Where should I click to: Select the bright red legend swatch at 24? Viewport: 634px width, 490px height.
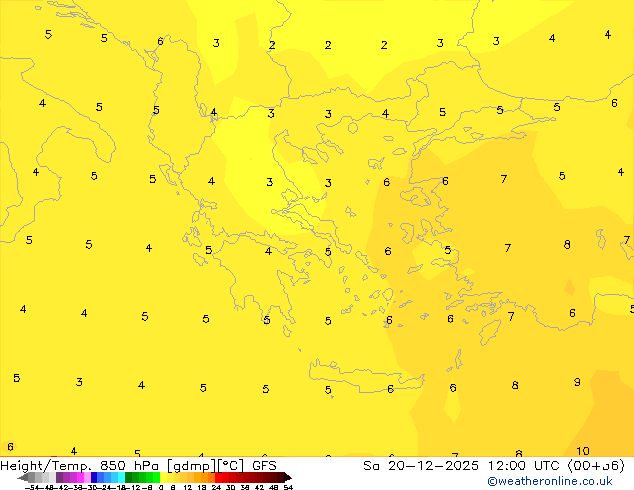coord(218,477)
